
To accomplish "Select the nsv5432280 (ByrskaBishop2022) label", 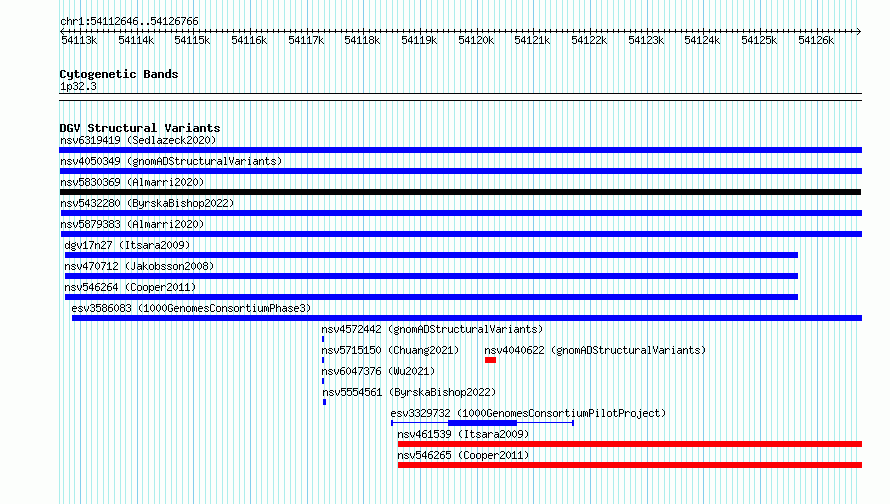I will (x=147, y=203).
